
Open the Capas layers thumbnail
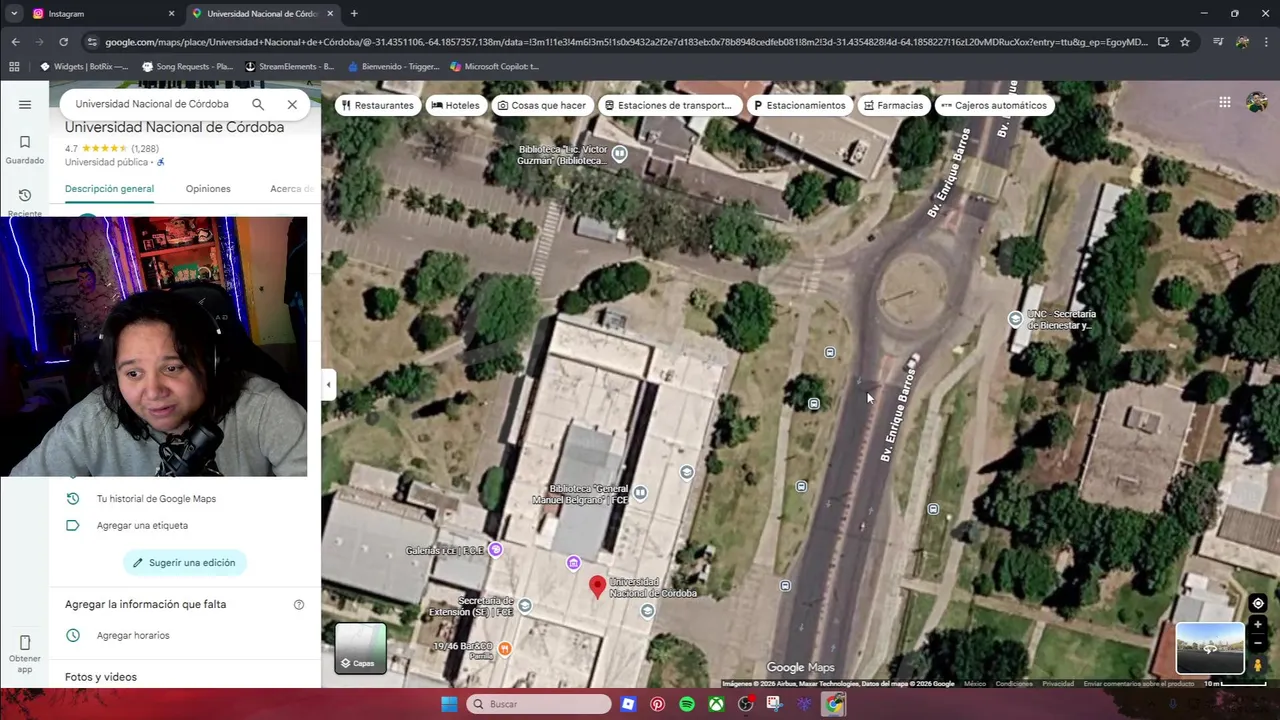pyautogui.click(x=360, y=648)
